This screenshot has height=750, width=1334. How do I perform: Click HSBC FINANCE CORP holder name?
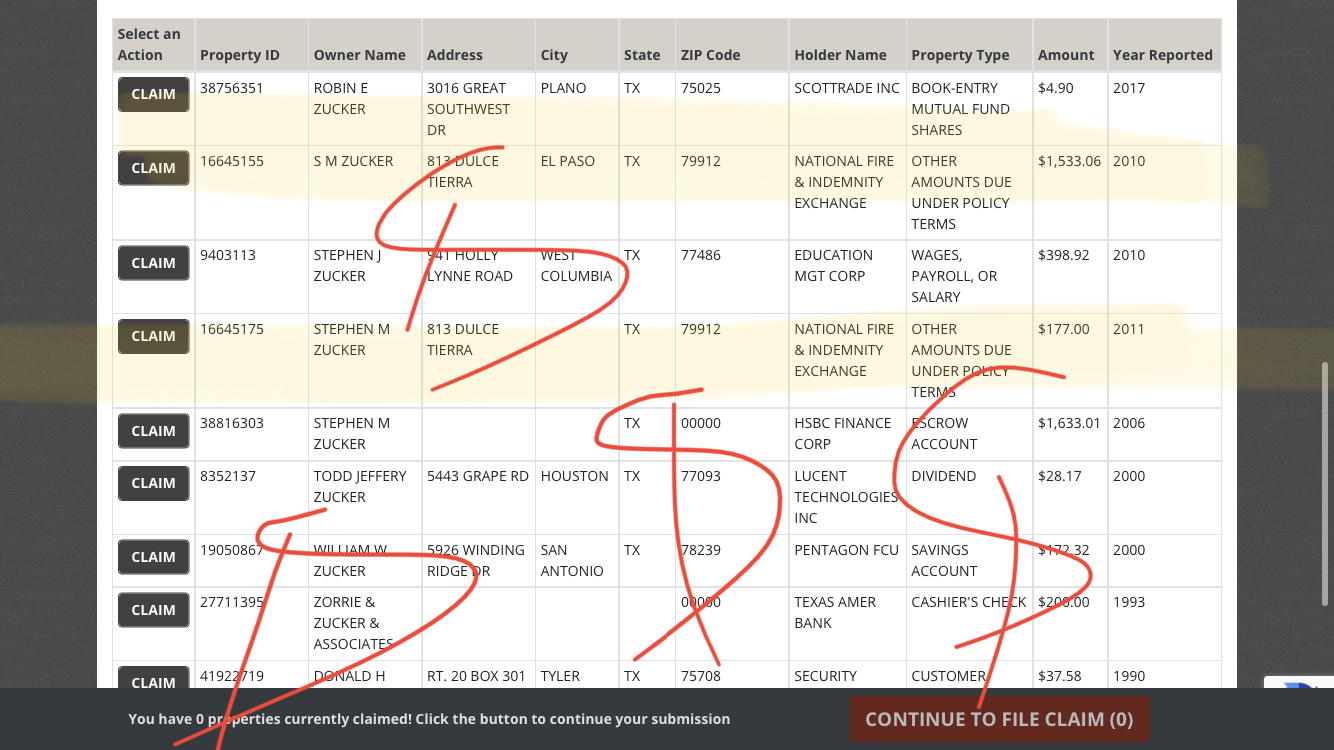coord(843,434)
